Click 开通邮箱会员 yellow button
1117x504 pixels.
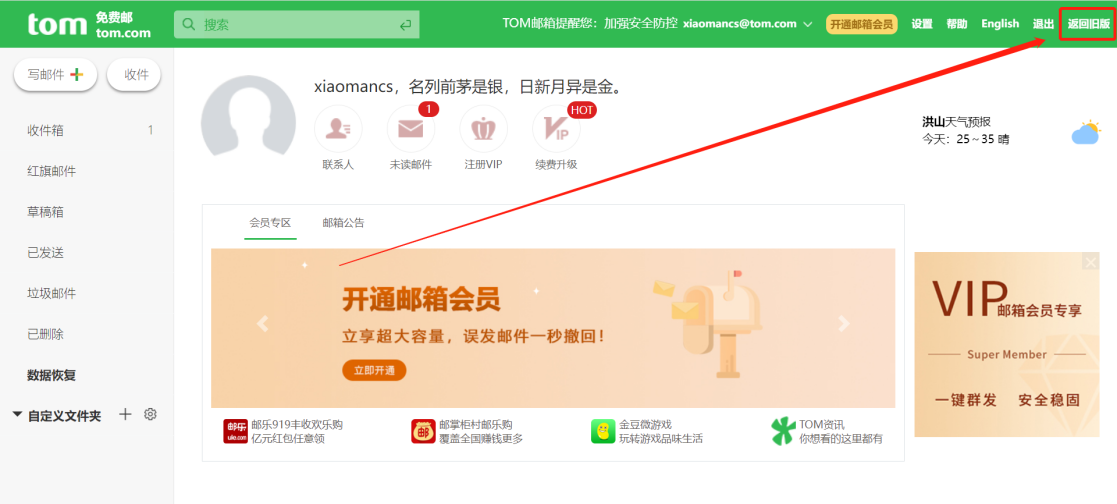861,24
